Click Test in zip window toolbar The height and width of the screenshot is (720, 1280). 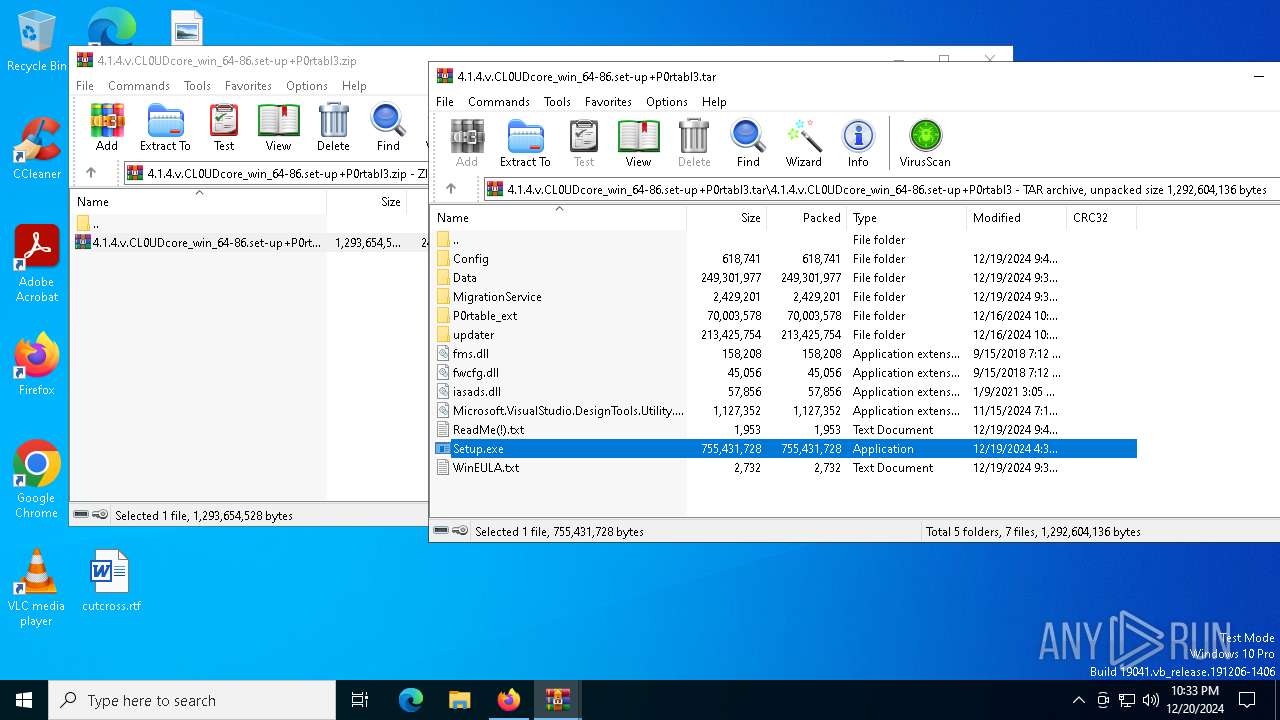[224, 127]
